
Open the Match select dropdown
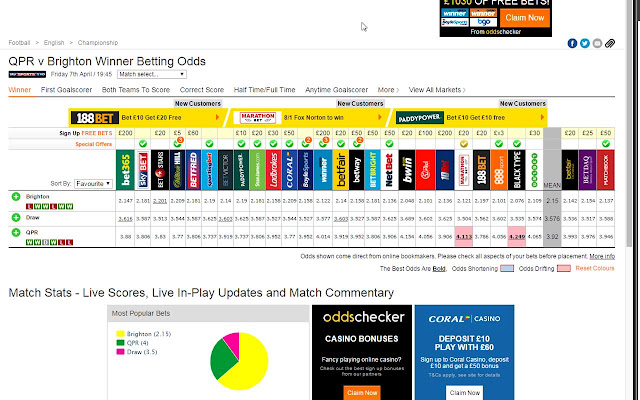pyautogui.click(x=152, y=74)
